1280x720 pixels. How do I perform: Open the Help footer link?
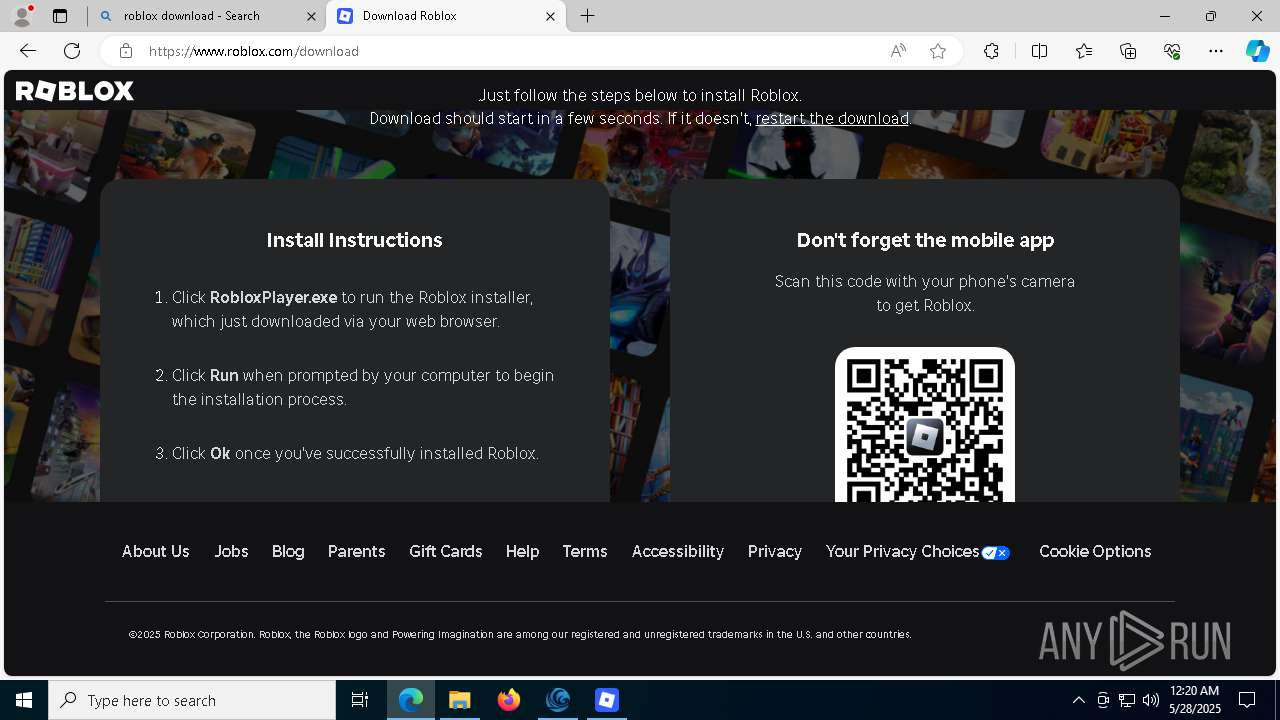[x=522, y=551]
